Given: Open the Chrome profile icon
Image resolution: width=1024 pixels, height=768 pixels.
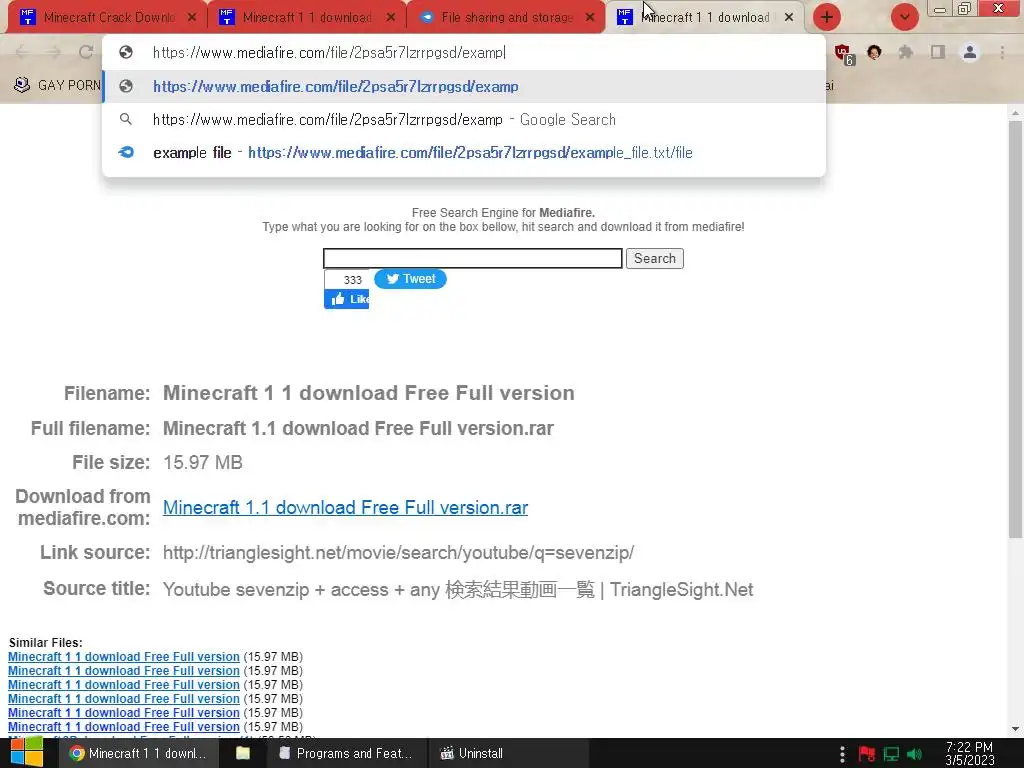Looking at the screenshot, I should [970, 52].
